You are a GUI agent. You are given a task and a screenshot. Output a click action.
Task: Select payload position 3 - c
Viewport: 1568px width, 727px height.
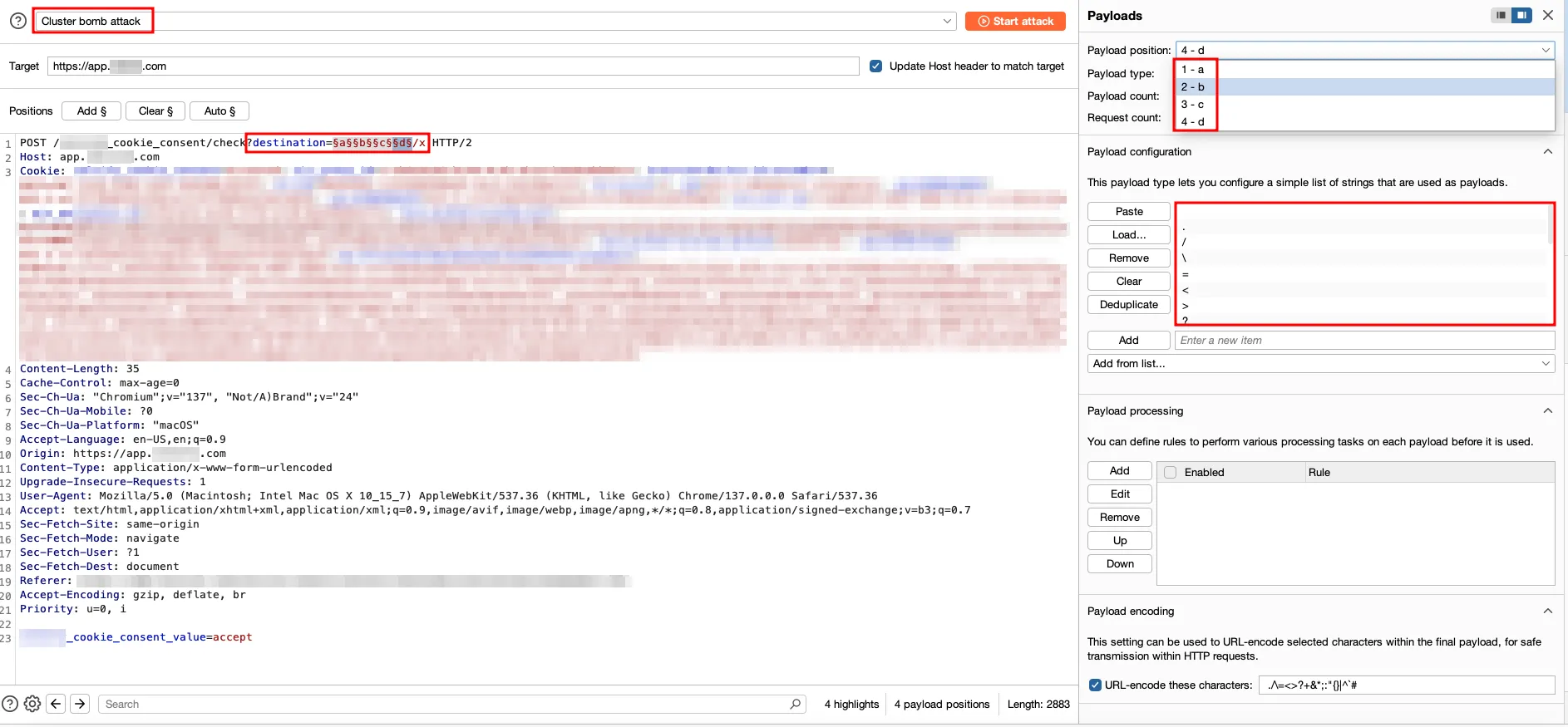(1364, 105)
